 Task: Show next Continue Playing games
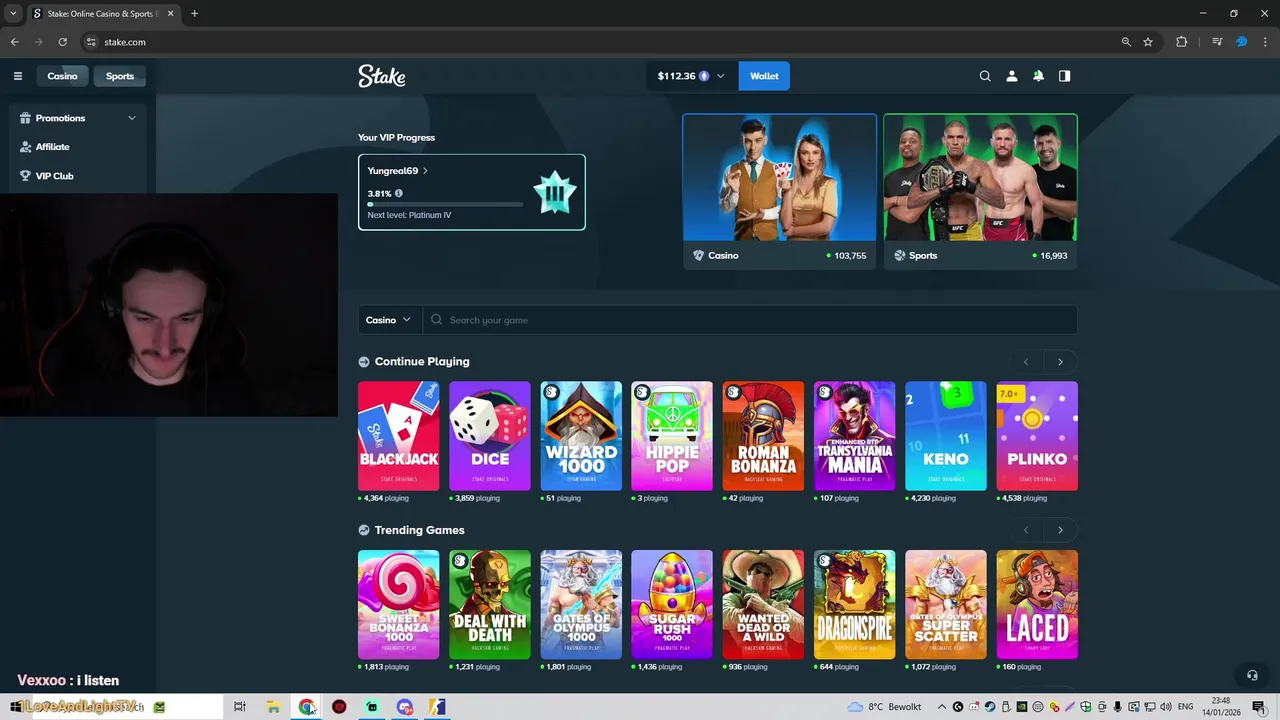pos(1060,362)
